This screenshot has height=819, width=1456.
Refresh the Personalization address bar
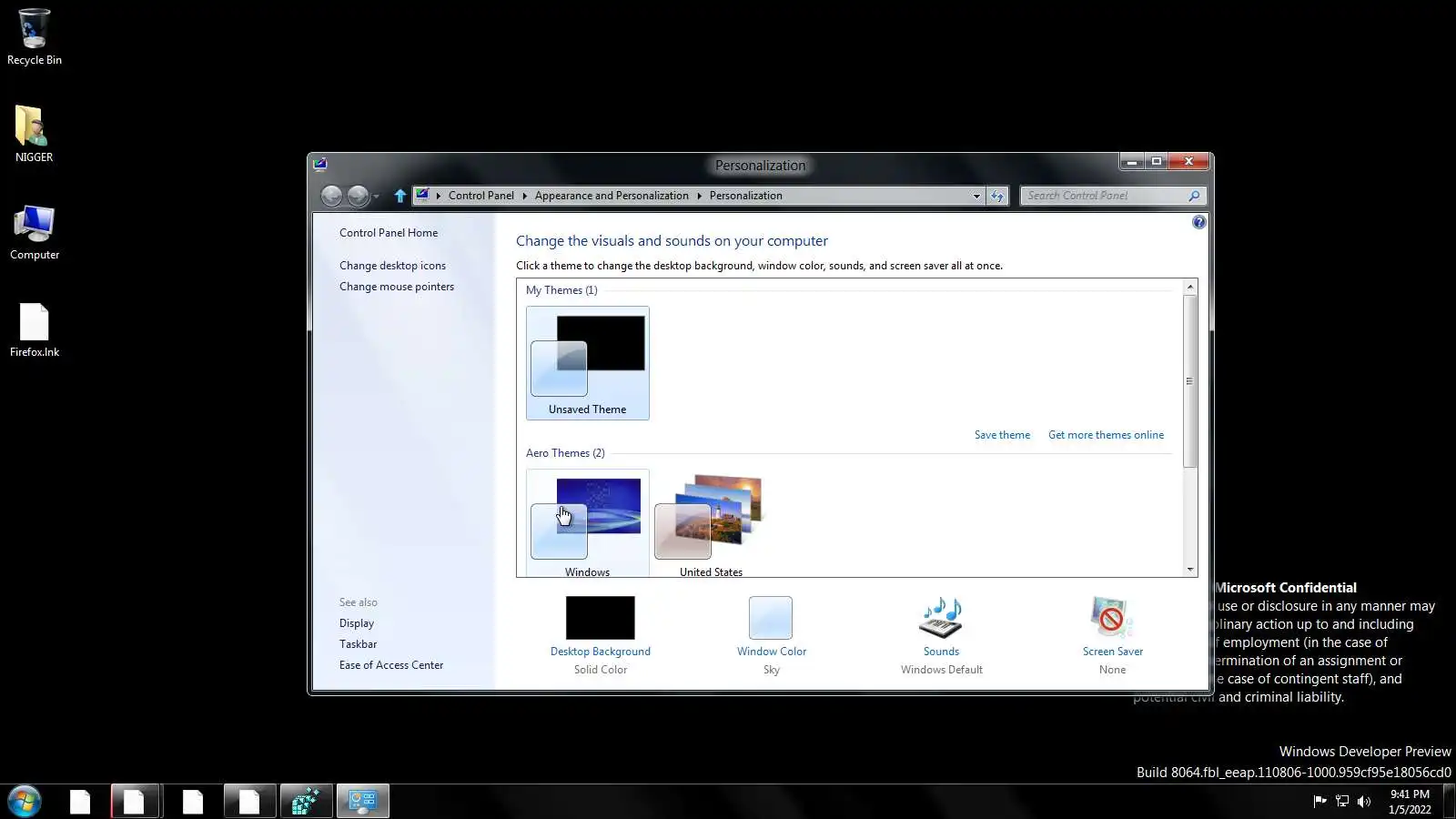pos(998,196)
